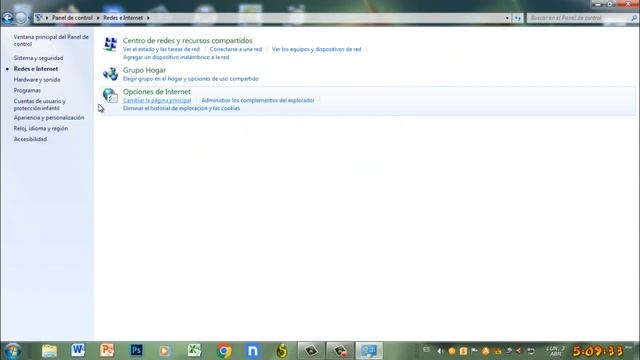Open Centro de redes y recursos compartidos icon

(110, 44)
